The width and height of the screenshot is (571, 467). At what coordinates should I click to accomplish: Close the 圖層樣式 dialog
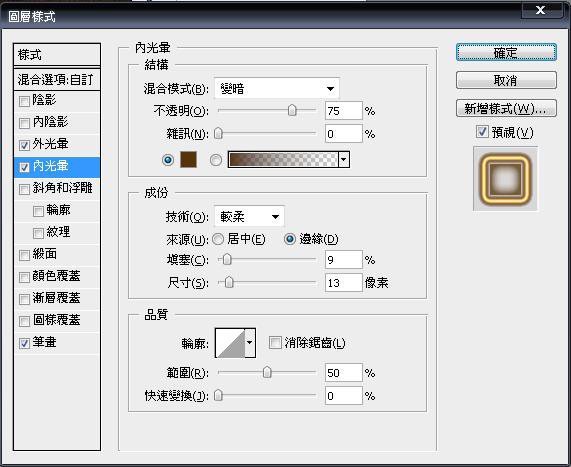tap(540, 10)
